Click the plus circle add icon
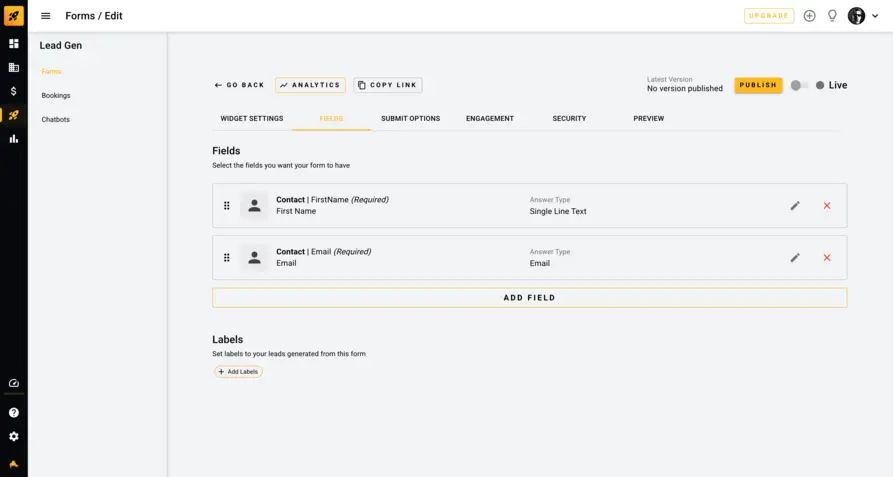This screenshot has height=477, width=893. click(x=809, y=16)
